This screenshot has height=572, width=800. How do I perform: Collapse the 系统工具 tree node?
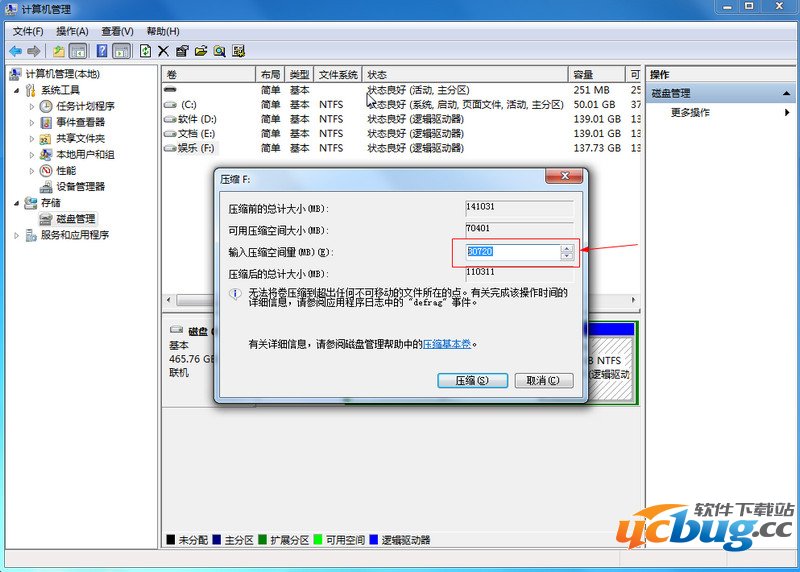coord(17,91)
